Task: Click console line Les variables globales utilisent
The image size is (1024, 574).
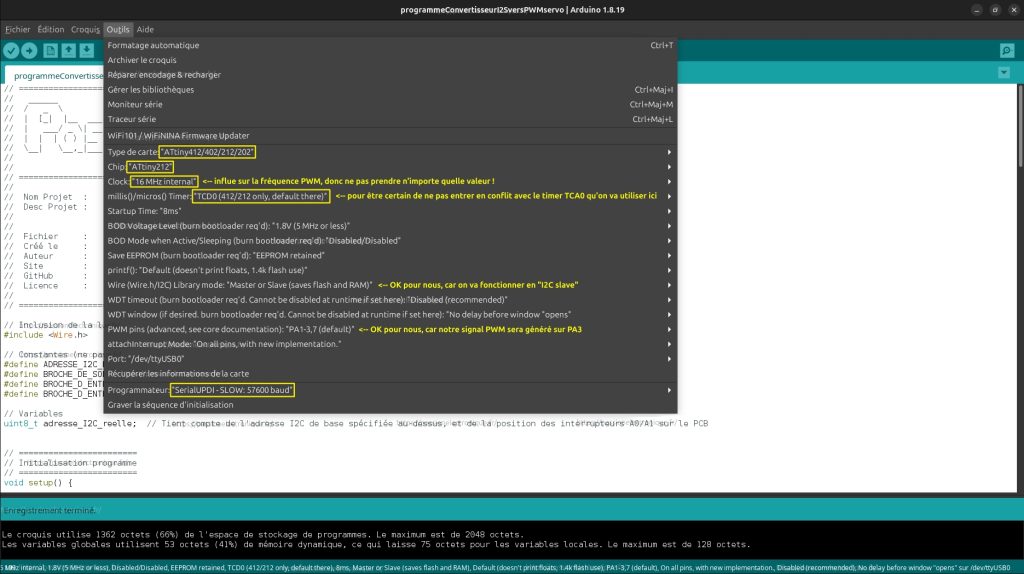Action: (376, 544)
